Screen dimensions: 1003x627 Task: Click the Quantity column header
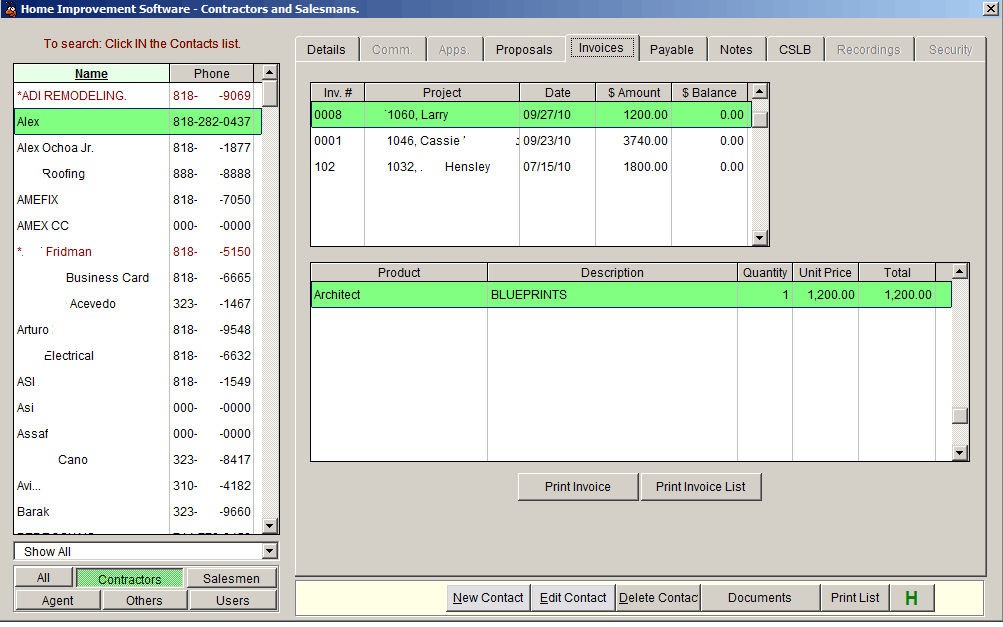(764, 273)
